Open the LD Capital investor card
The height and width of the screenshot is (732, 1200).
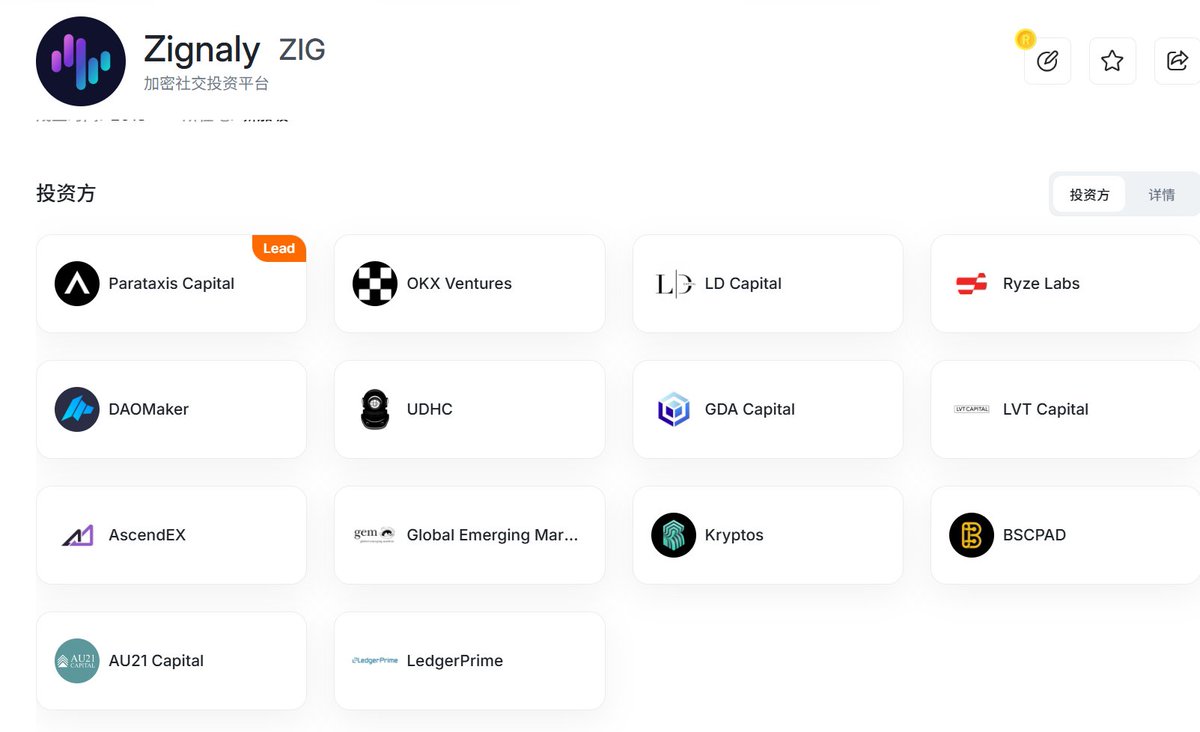(x=768, y=284)
